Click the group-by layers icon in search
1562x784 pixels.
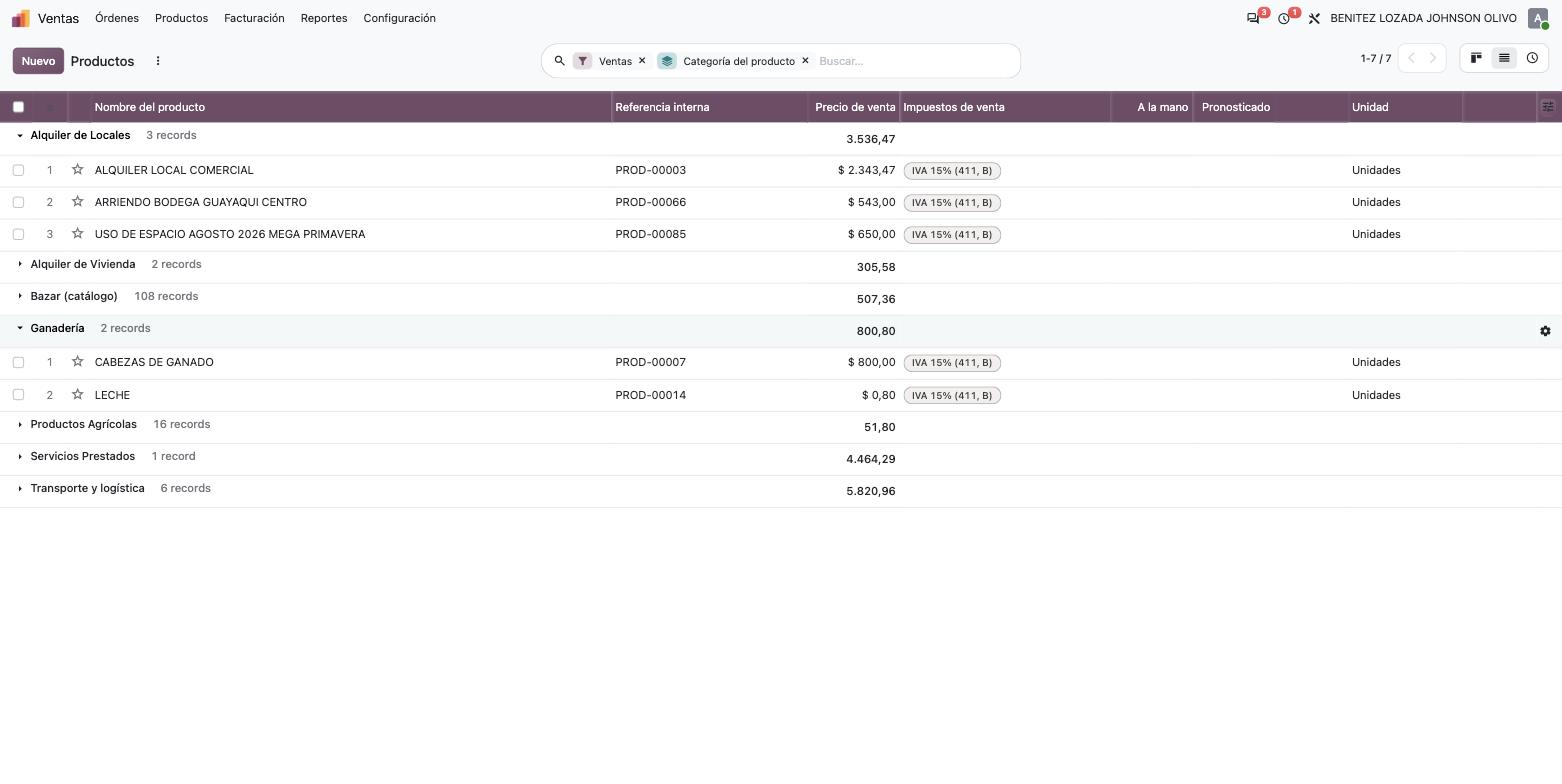(667, 61)
